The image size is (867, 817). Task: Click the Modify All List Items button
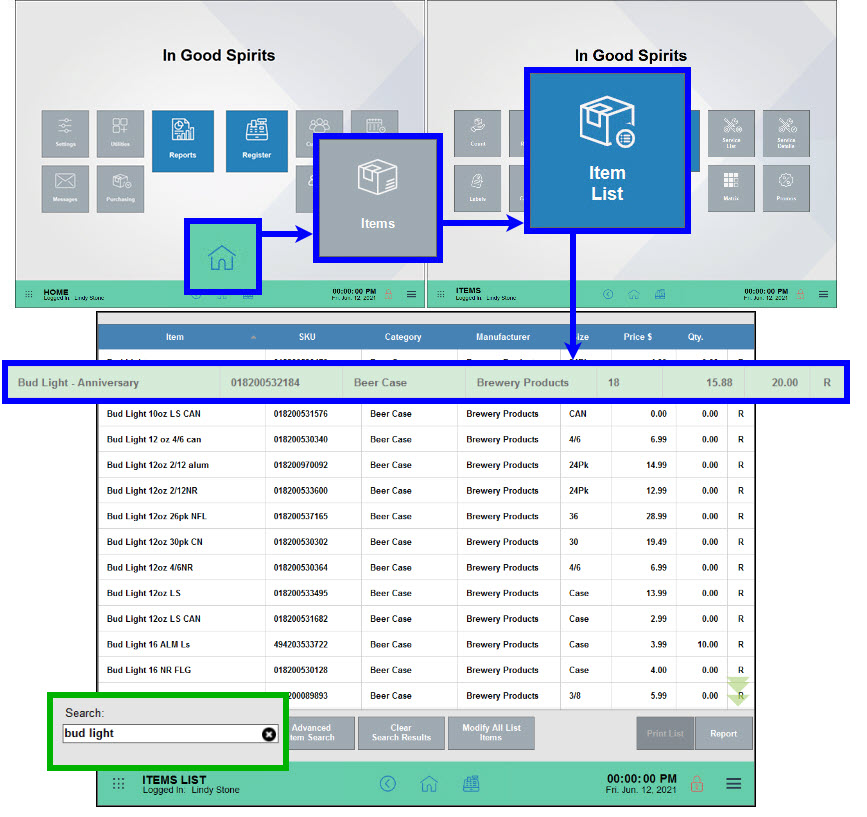pos(491,733)
